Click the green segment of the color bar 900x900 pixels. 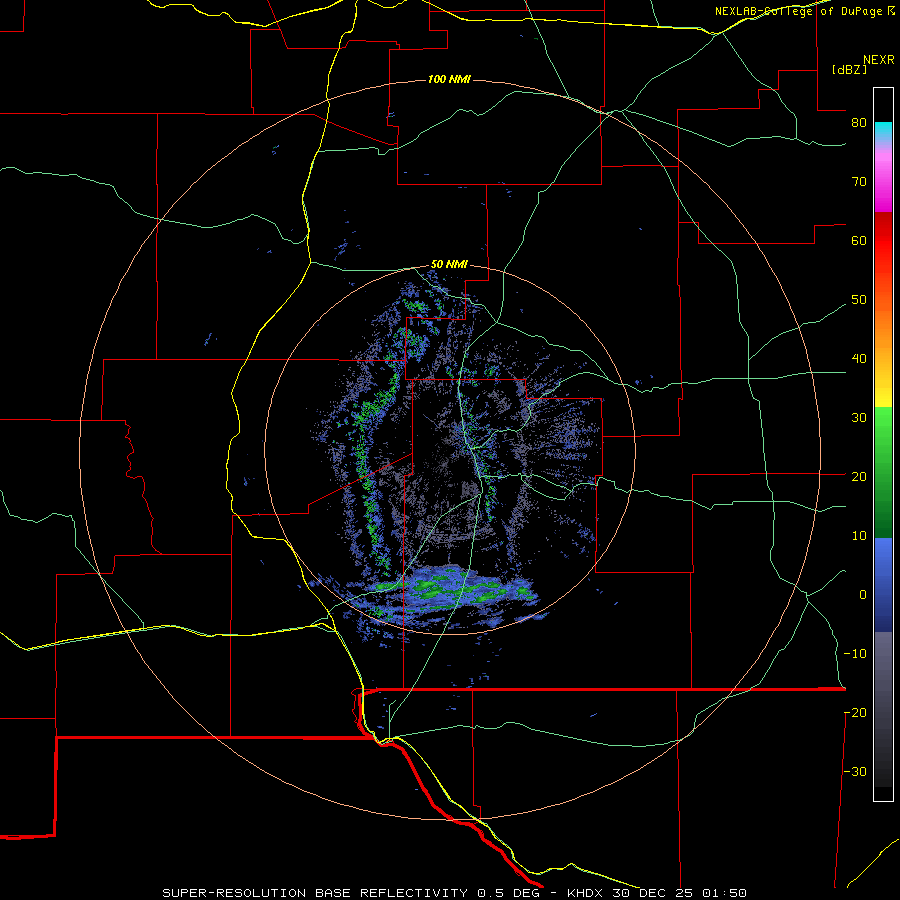(x=883, y=472)
